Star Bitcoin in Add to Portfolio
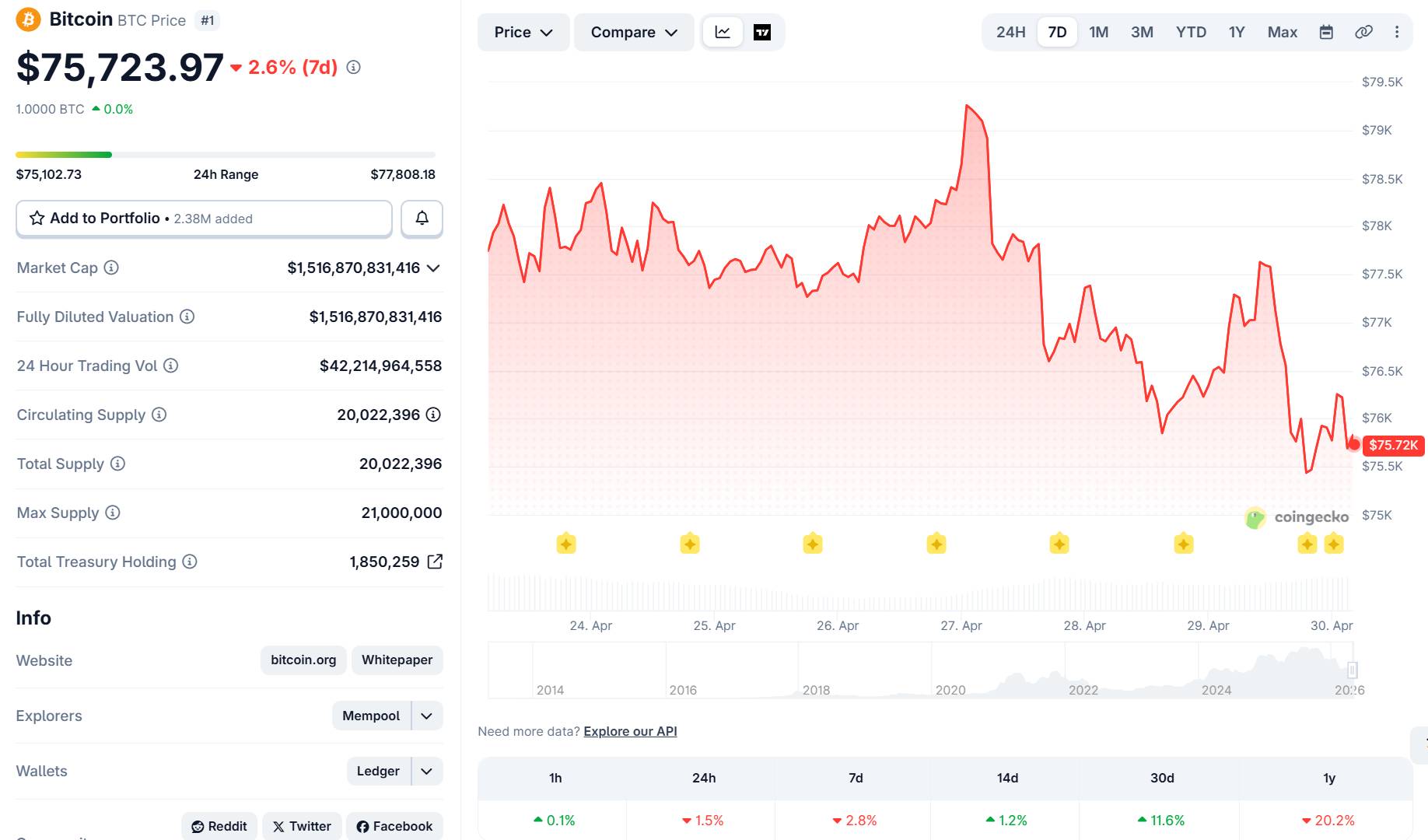The image size is (1428, 840). coord(36,219)
